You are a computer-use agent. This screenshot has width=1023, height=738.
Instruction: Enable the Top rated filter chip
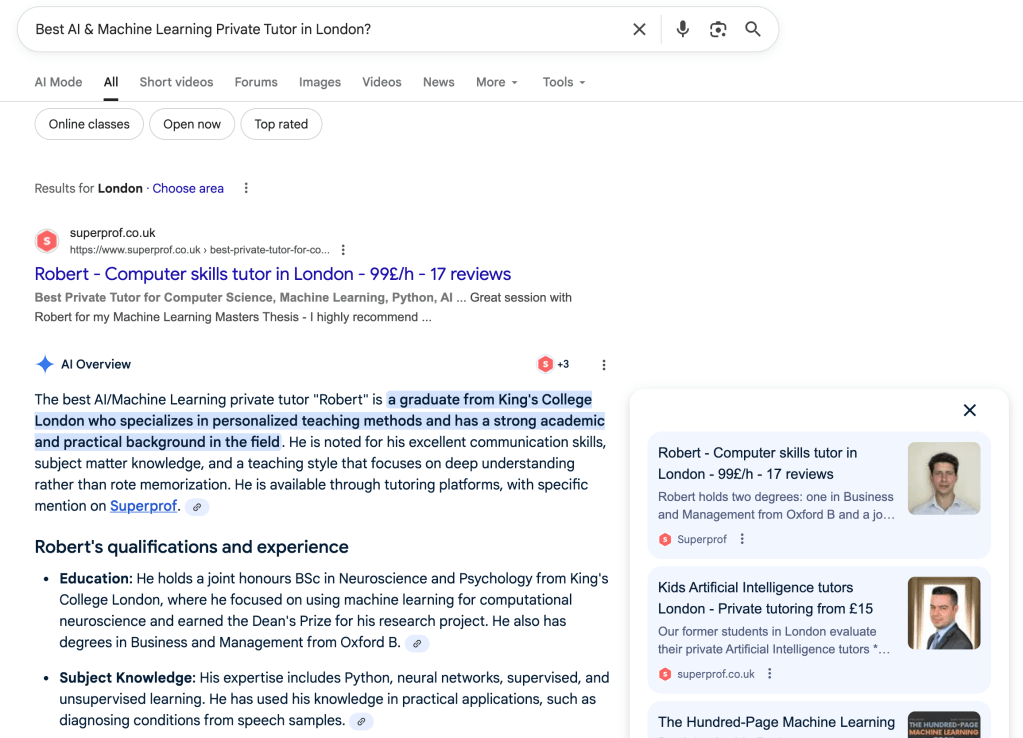pos(281,124)
